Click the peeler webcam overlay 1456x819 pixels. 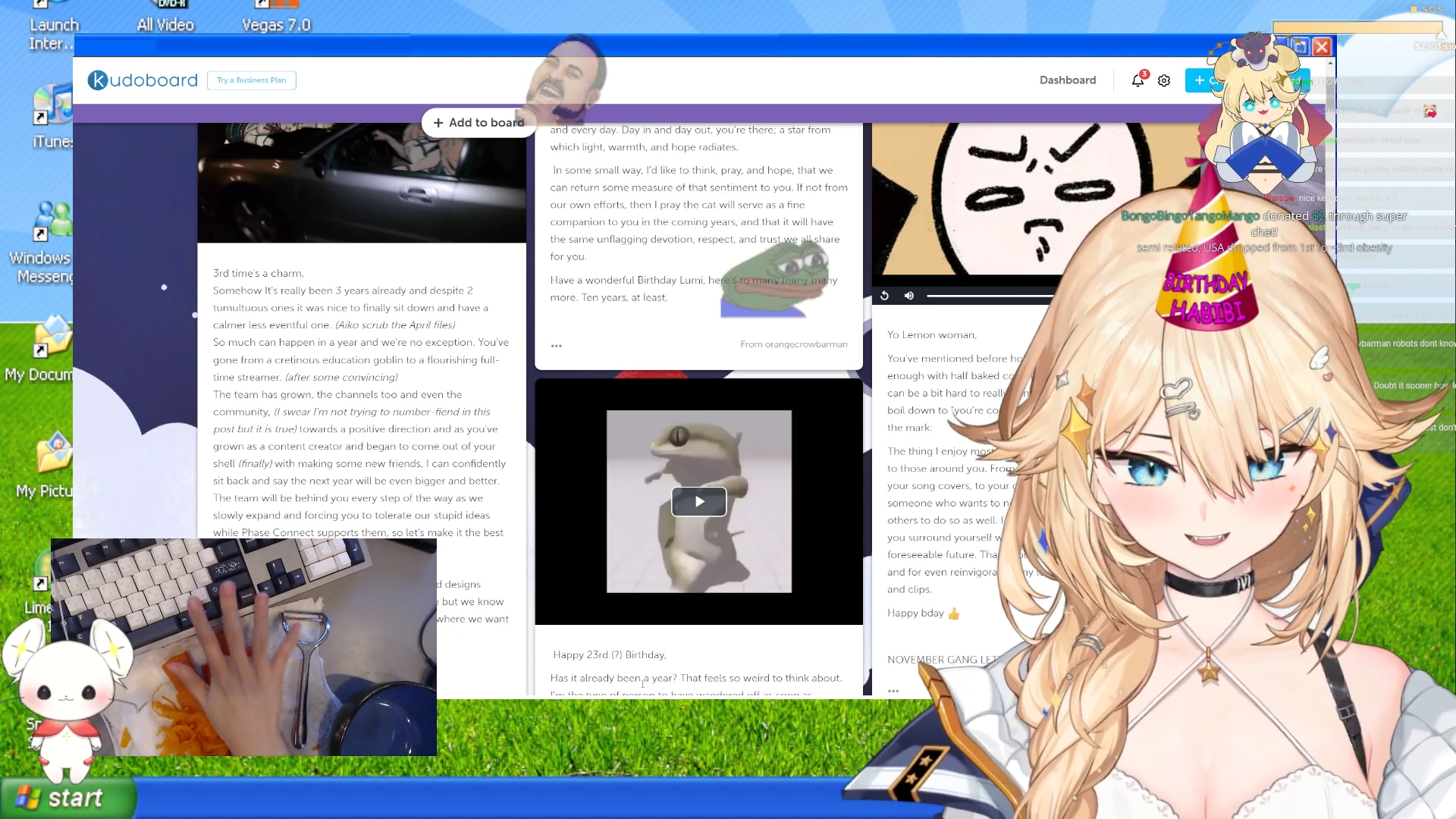[243, 647]
